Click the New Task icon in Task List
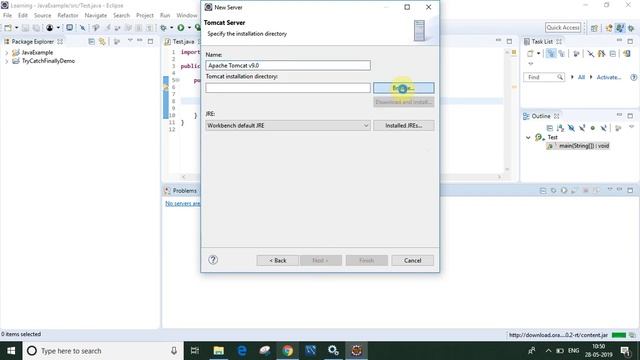The height and width of the screenshot is (360, 640). (x=530, y=53)
